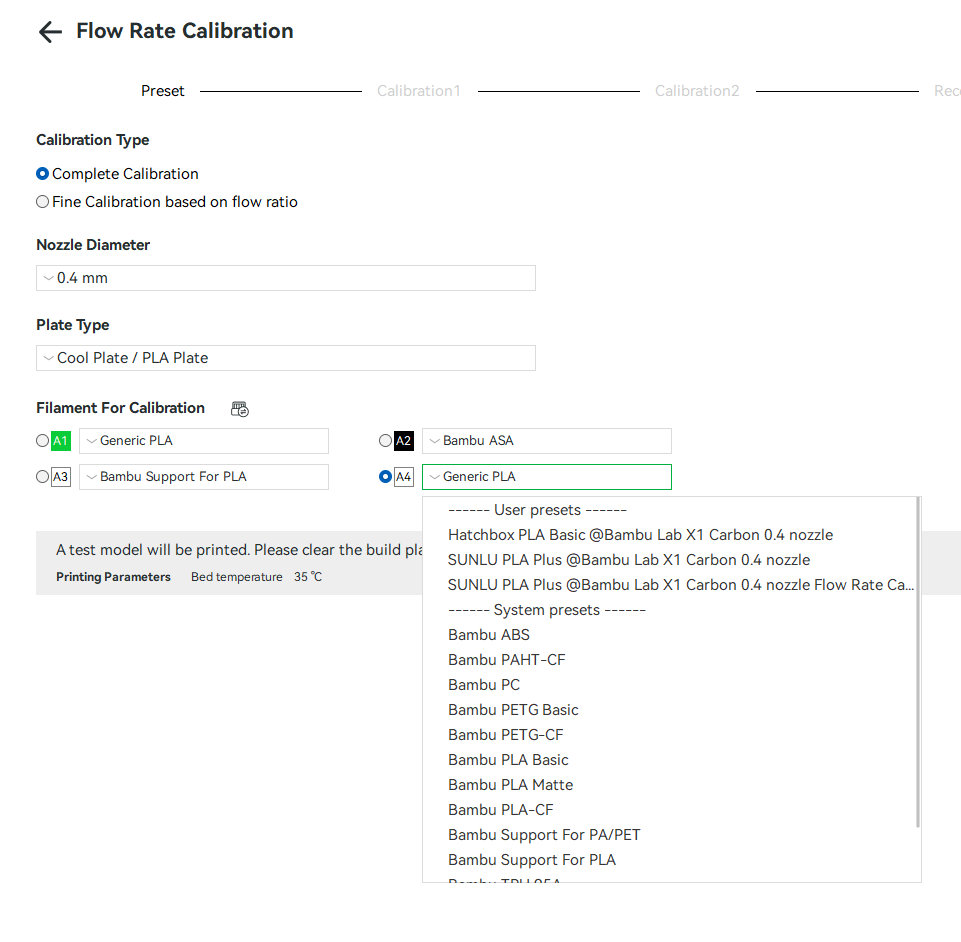The height and width of the screenshot is (942, 961).
Task: Click the AMS filament sync icon
Action: coord(239,409)
